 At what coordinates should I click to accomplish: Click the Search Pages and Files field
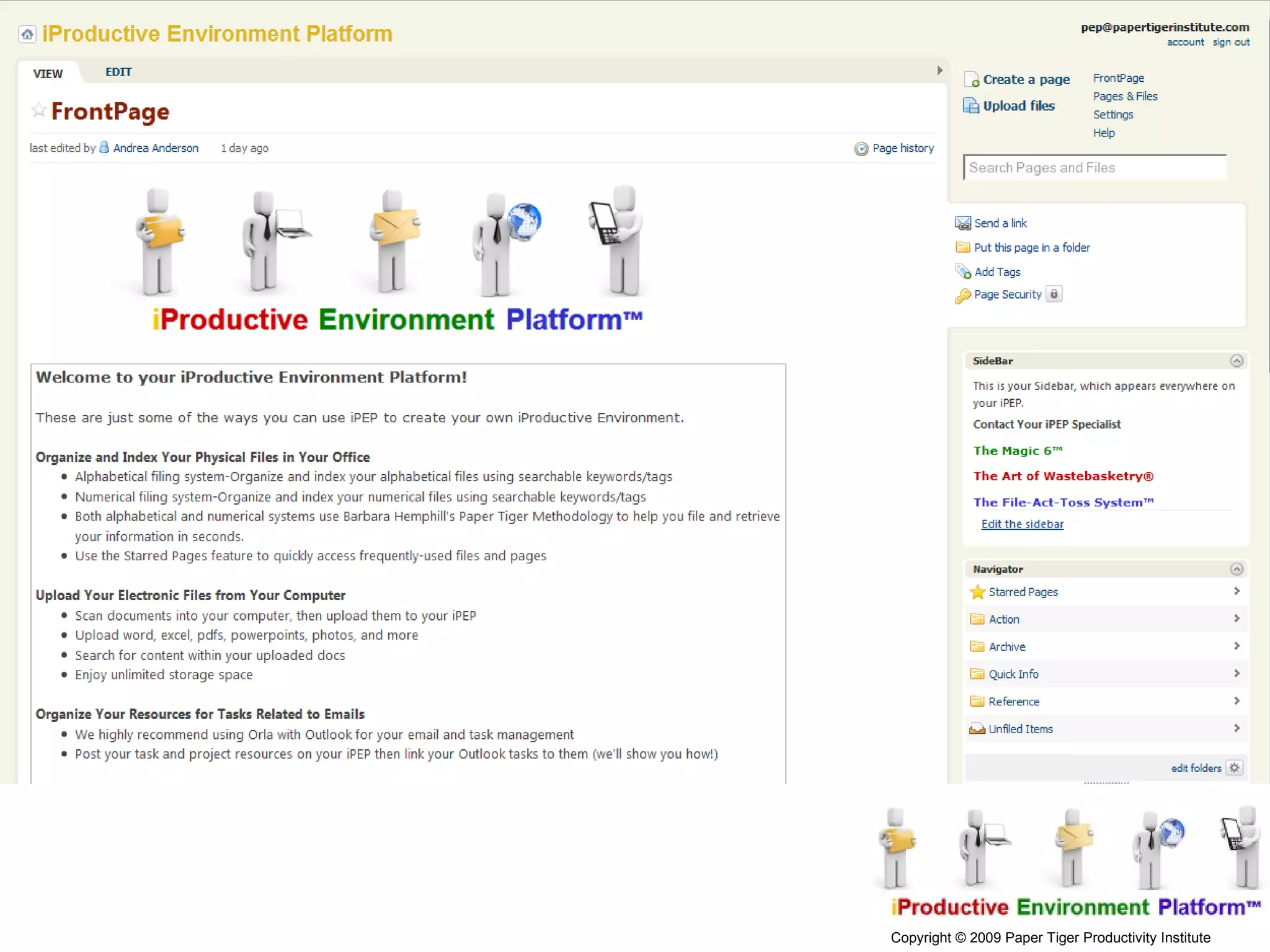(1095, 168)
